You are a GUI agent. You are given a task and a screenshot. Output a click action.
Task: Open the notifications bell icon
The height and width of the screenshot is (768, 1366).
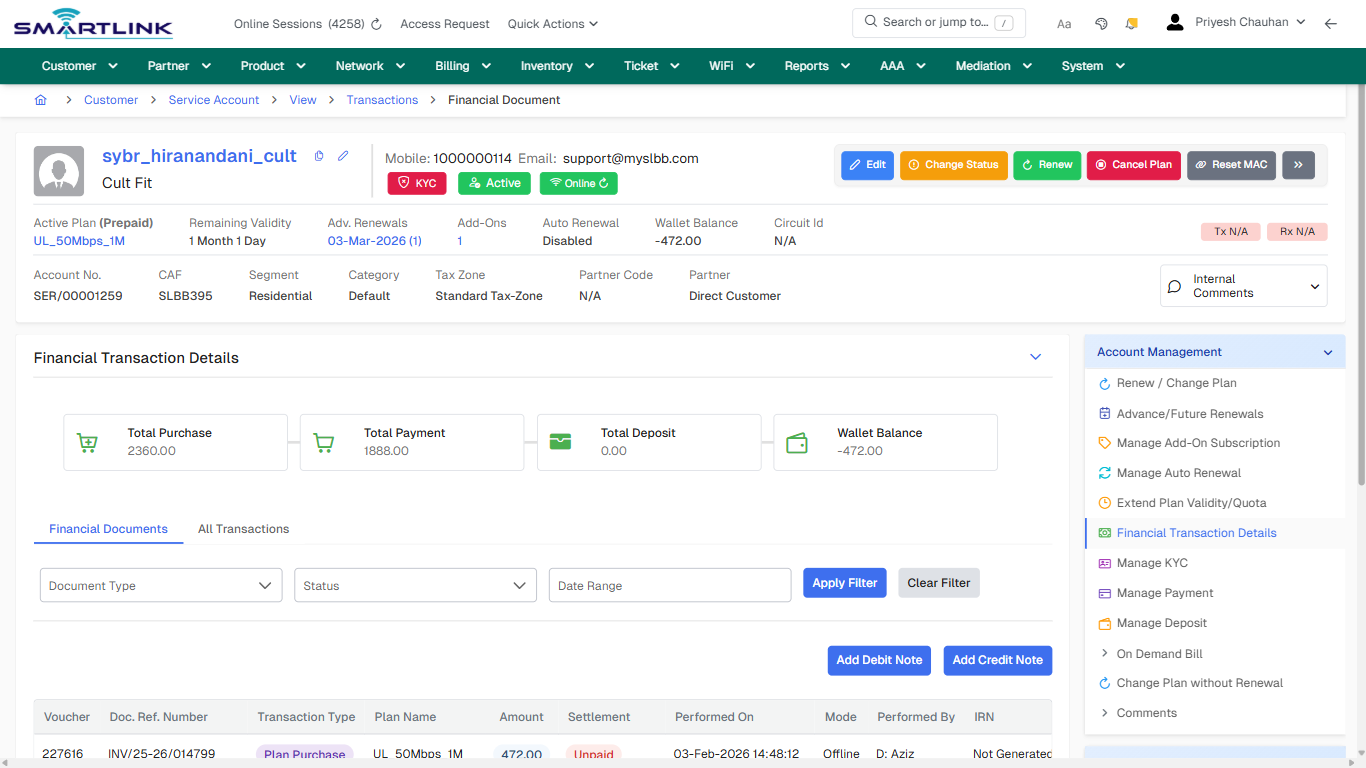tap(1131, 22)
